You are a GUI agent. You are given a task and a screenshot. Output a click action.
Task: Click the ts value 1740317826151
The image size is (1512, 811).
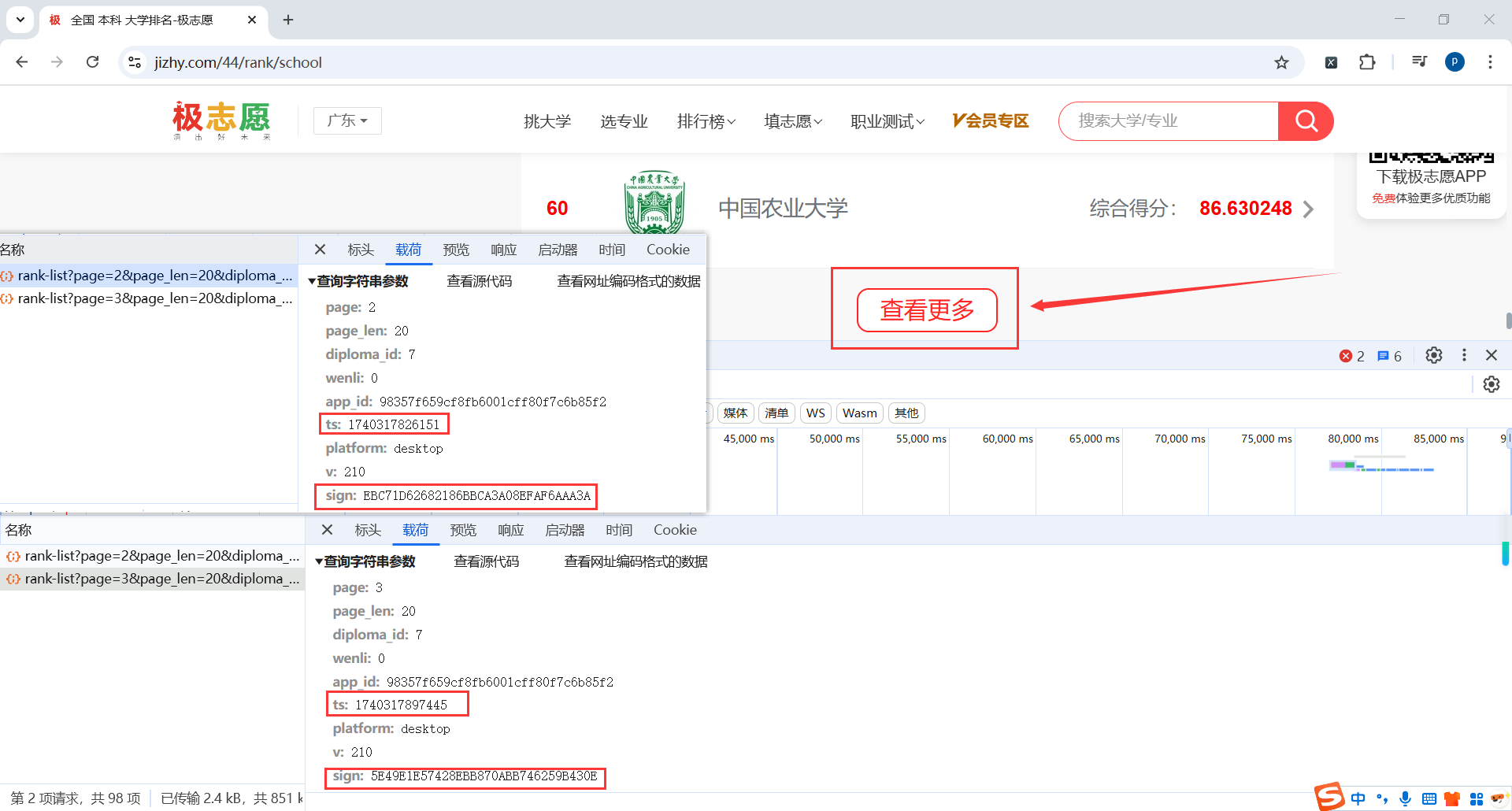pos(394,425)
